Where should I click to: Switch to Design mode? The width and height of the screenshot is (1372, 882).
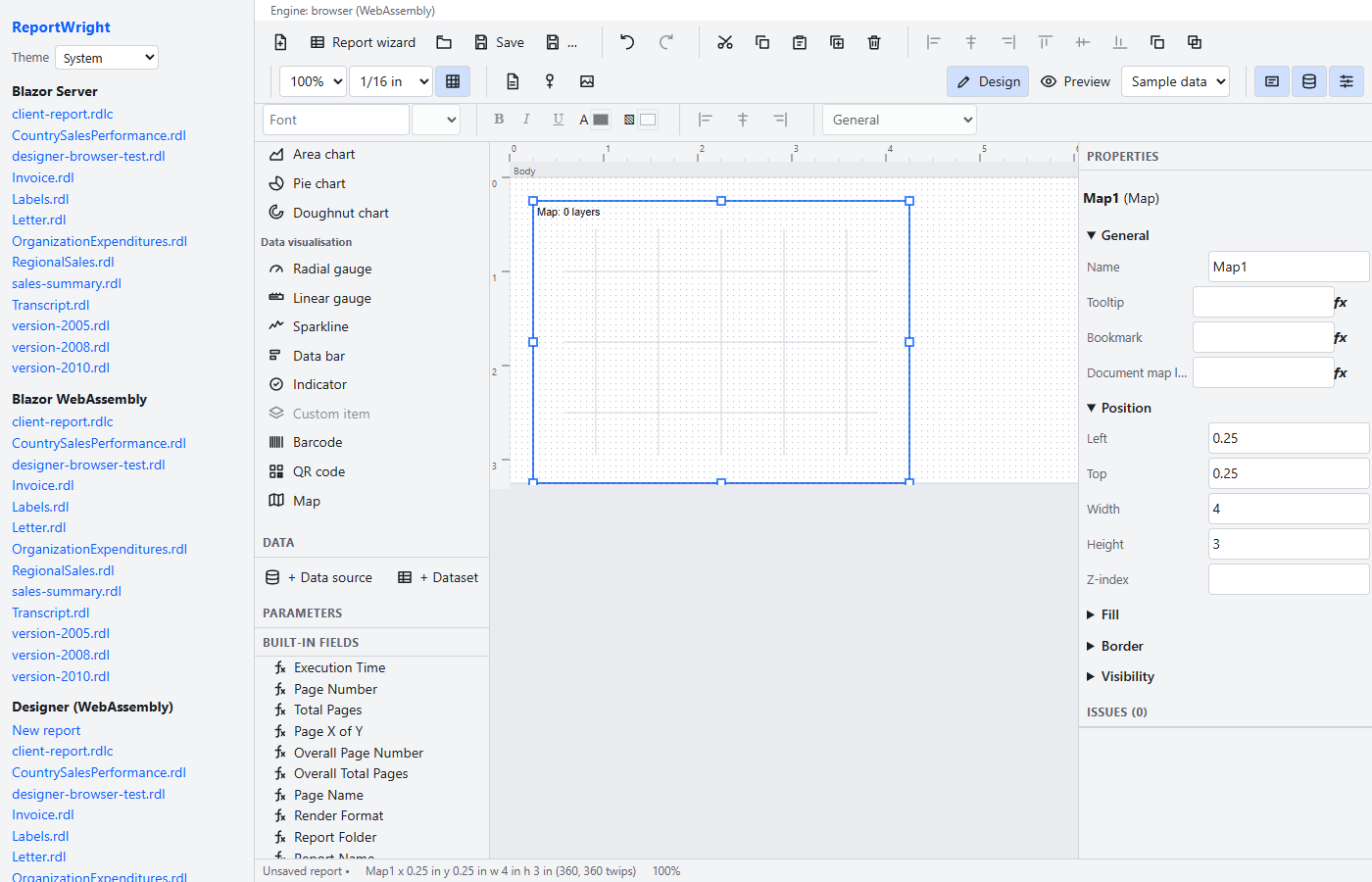click(988, 81)
